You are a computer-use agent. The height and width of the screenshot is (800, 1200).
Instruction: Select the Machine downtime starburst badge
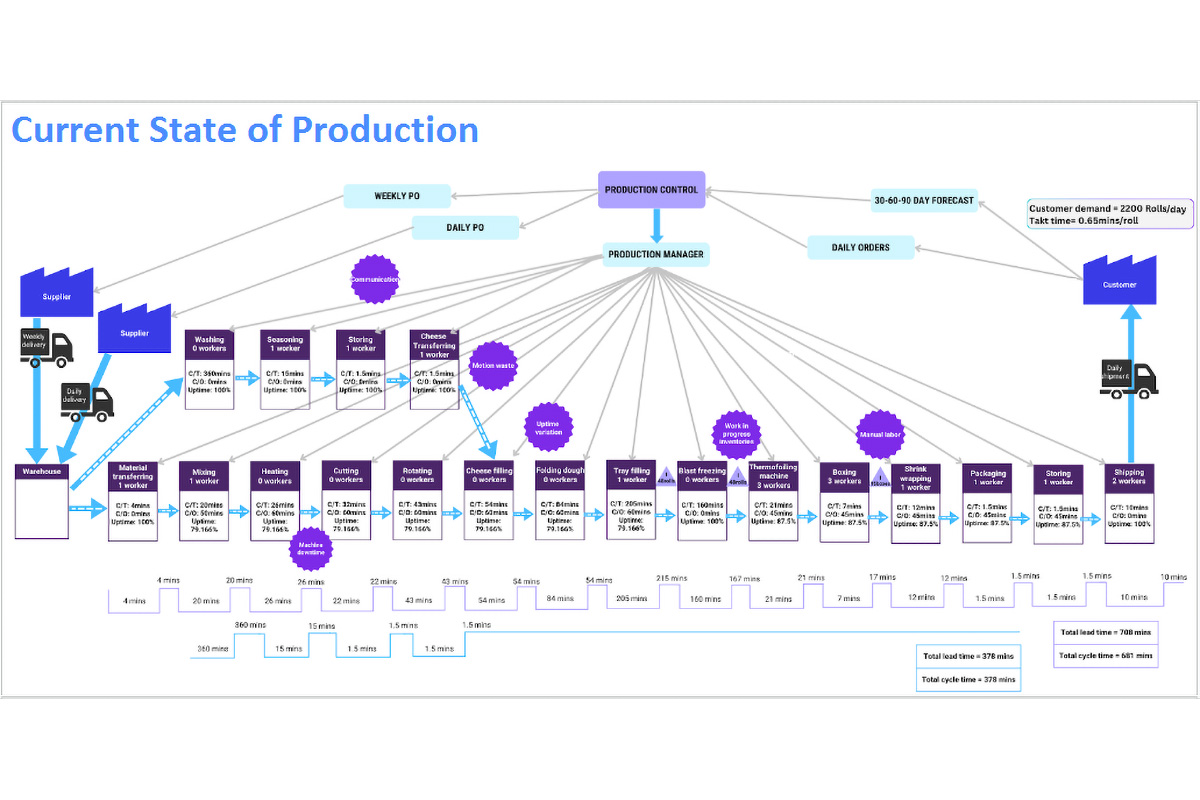(310, 547)
